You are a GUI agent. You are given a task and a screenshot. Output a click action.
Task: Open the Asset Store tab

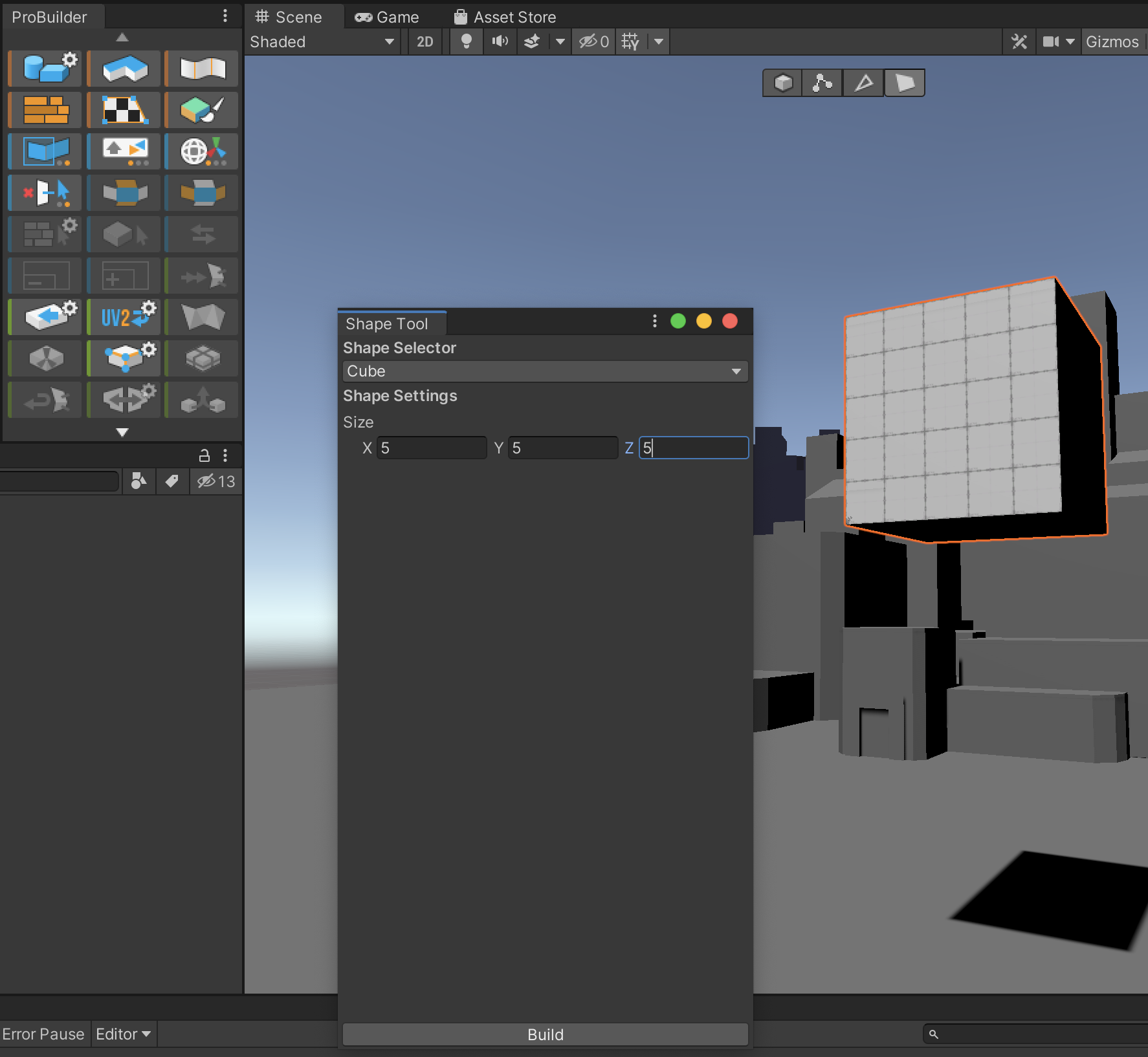[x=505, y=17]
